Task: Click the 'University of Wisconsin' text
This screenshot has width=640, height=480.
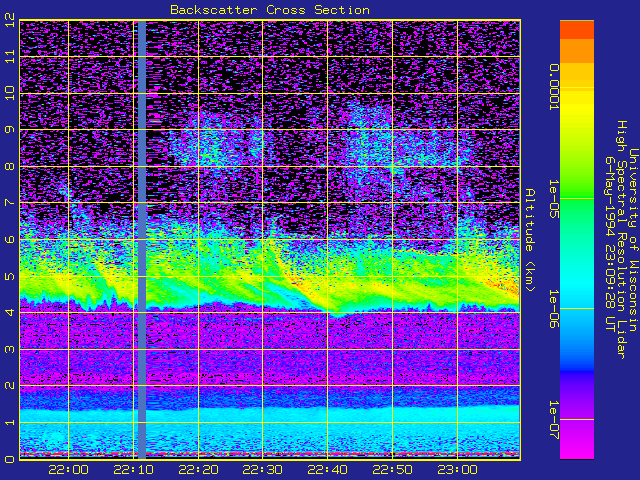Action: pyautogui.click(x=633, y=240)
